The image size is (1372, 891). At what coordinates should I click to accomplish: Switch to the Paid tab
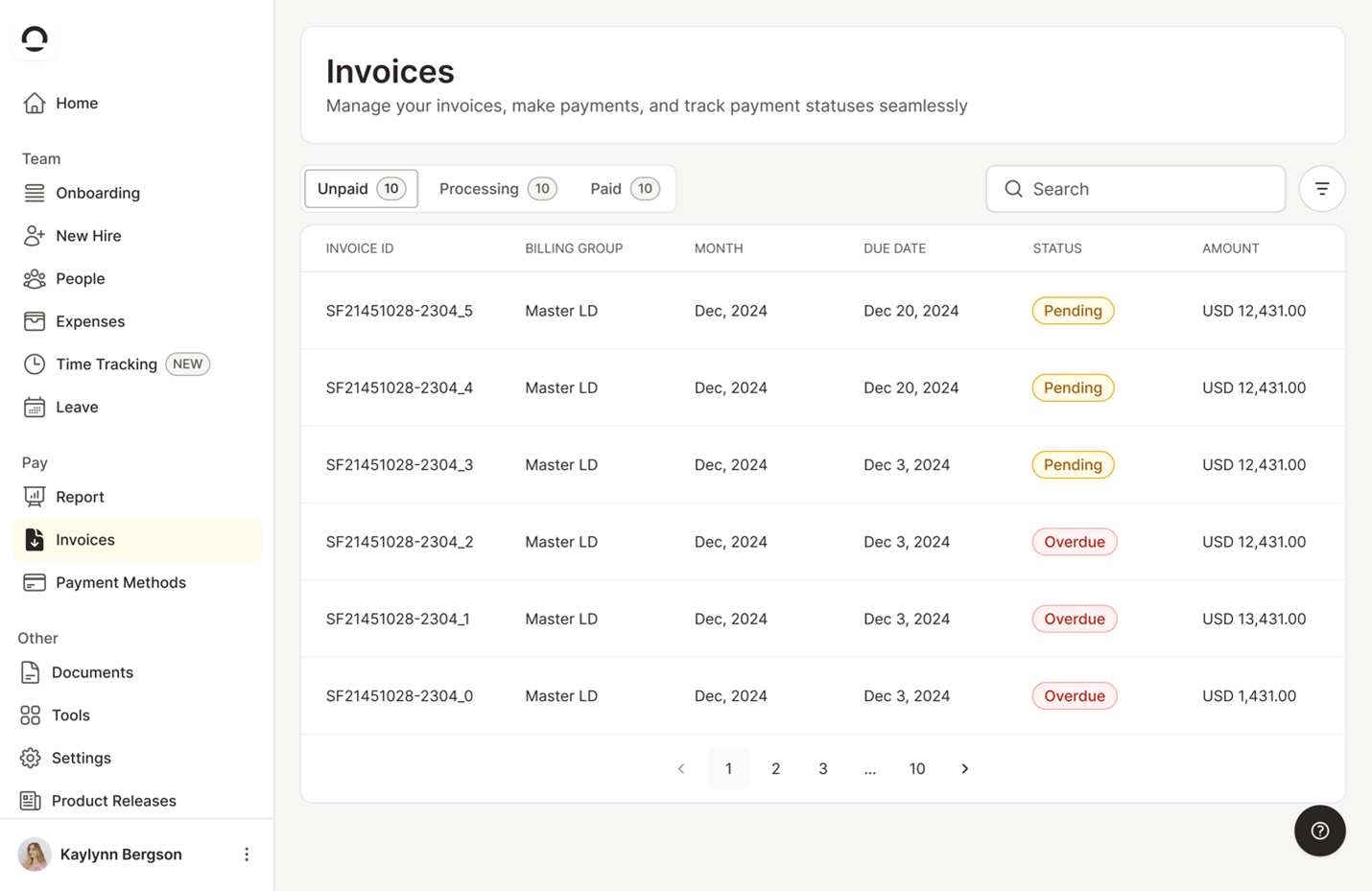click(625, 189)
